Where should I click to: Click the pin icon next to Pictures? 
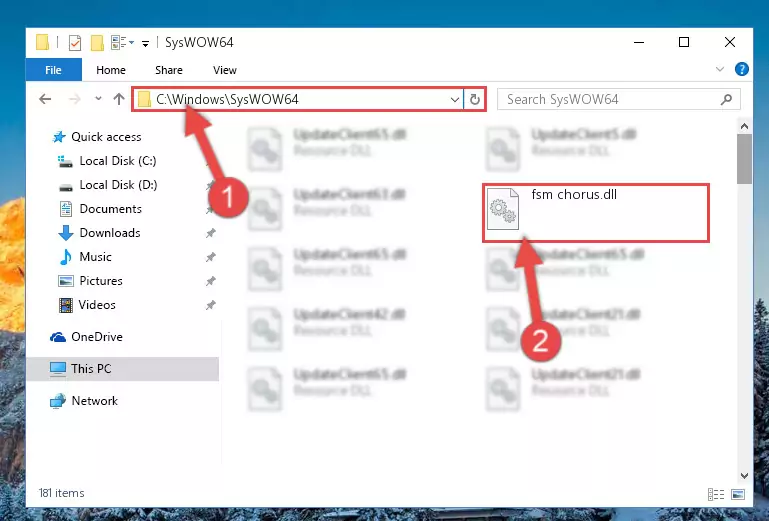[x=210, y=281]
